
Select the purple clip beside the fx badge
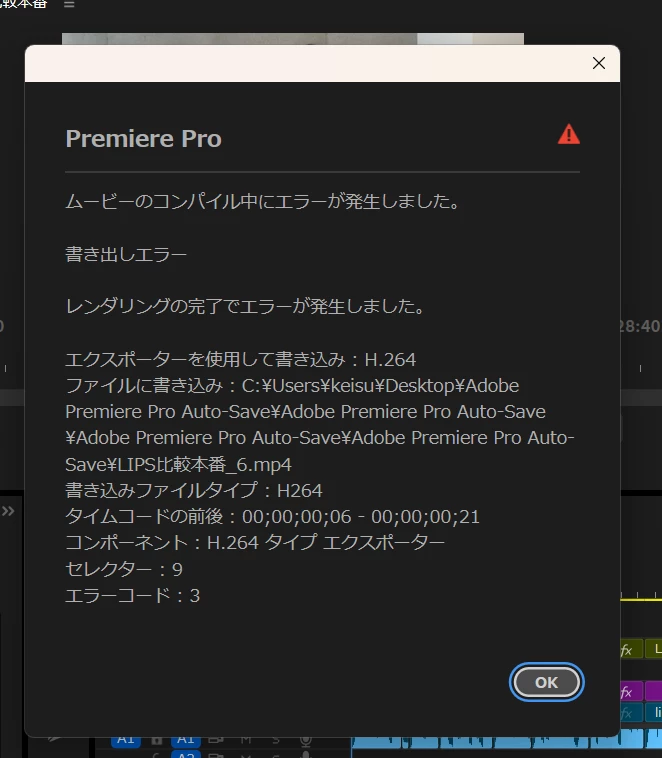(x=654, y=692)
